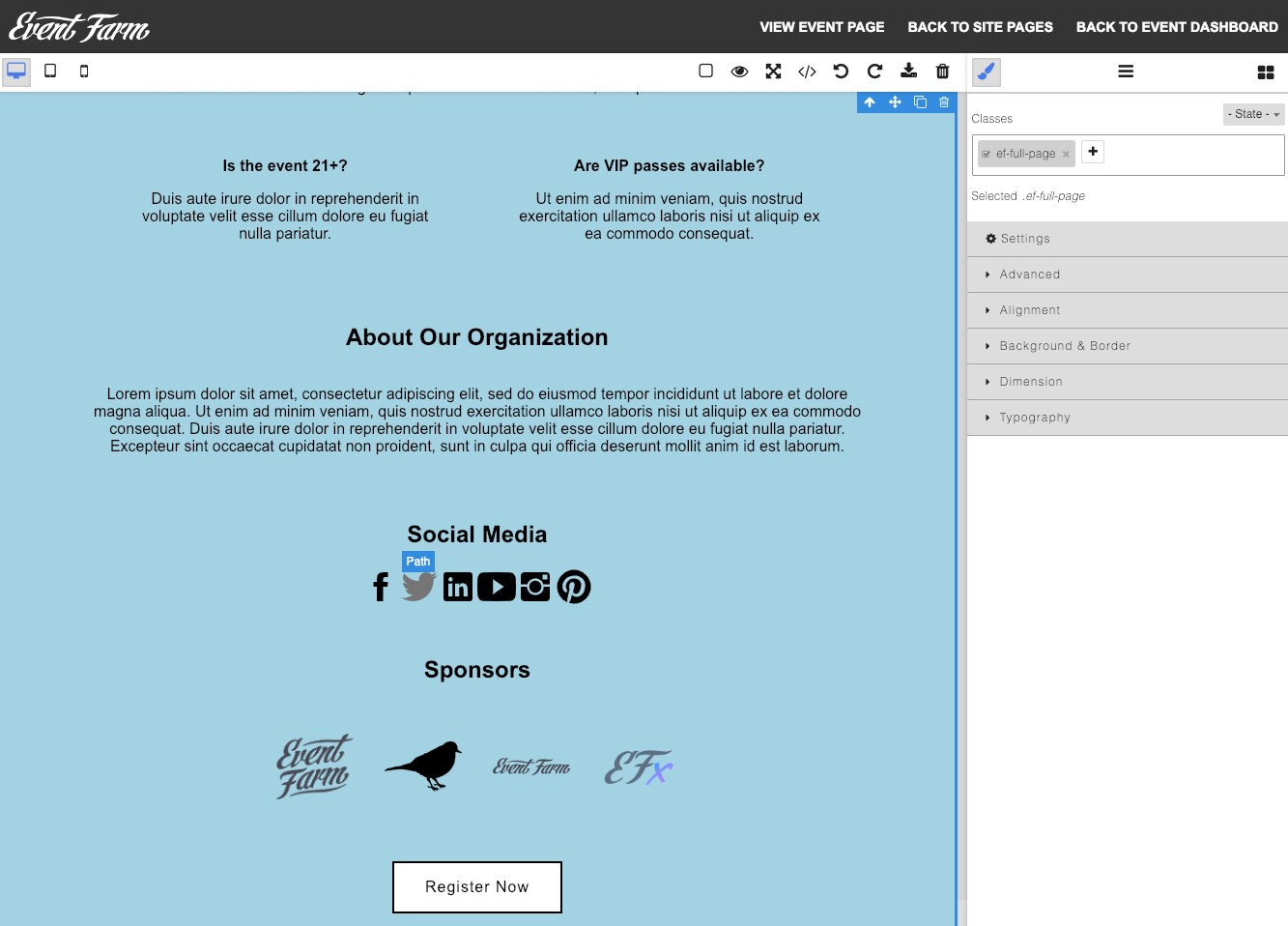Remove the ef-full-page class tag
The height and width of the screenshot is (926, 1288).
click(x=1066, y=154)
